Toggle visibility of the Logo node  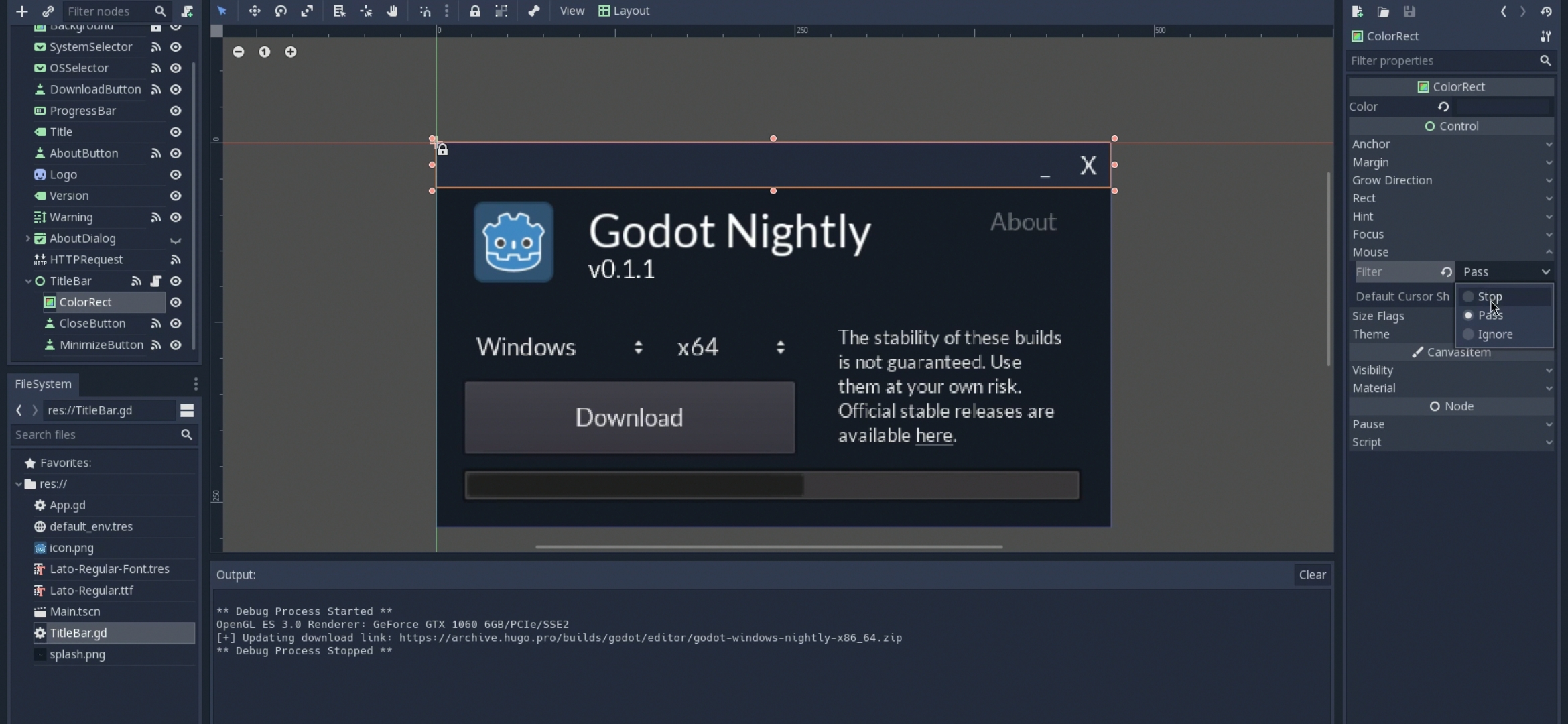click(x=176, y=174)
